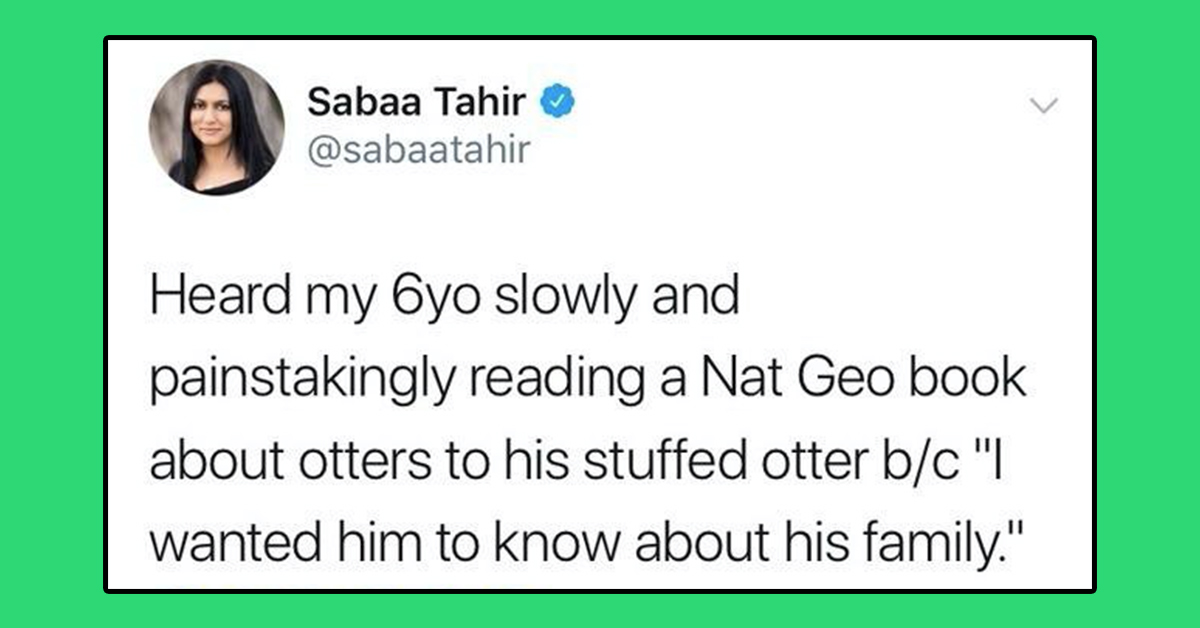1200x628 pixels.
Task: Open the tweet options chevron
Action: tap(1043, 105)
